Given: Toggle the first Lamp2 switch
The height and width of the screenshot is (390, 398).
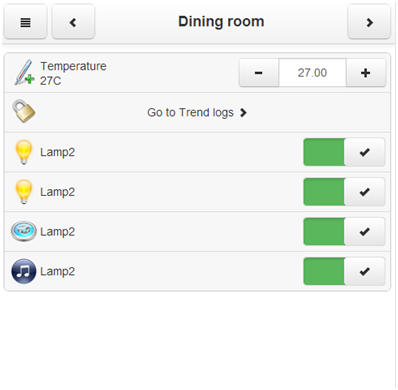Looking at the screenshot, I should point(344,152).
